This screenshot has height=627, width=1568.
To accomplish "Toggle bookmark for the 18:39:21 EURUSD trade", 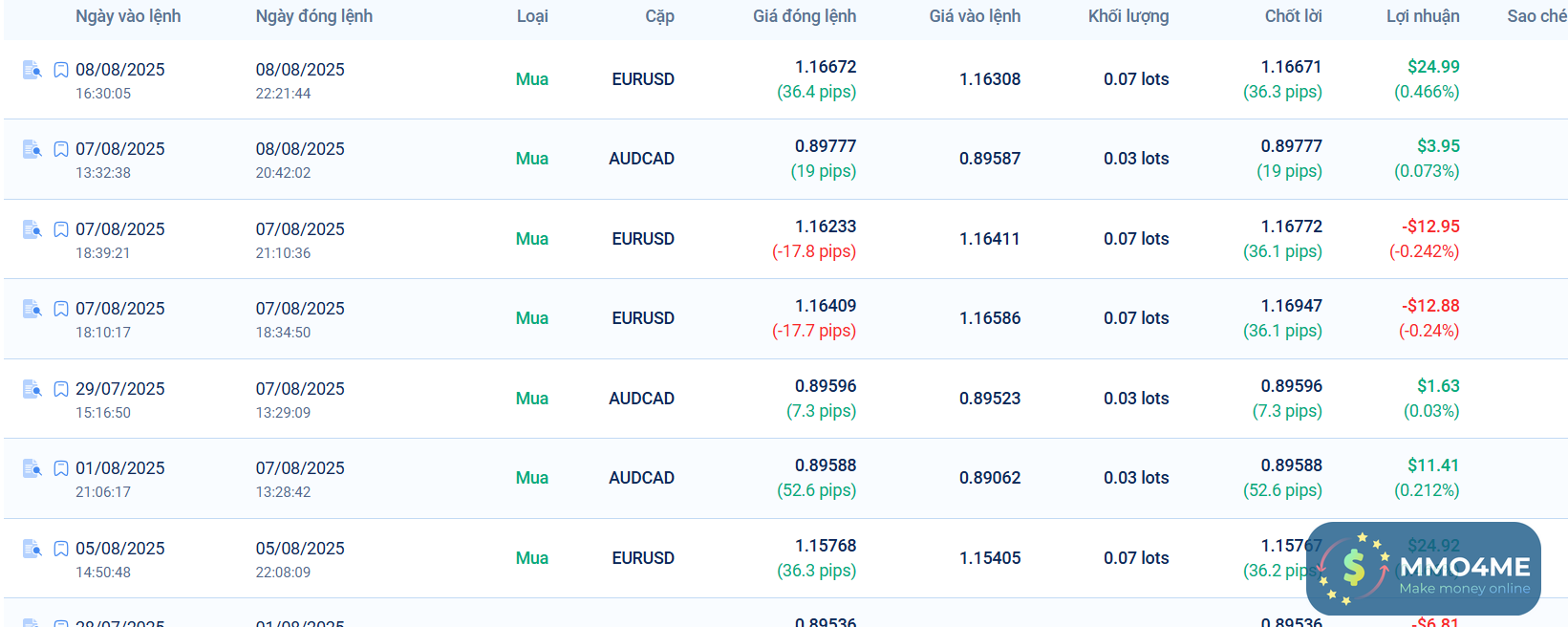I will tap(61, 229).
